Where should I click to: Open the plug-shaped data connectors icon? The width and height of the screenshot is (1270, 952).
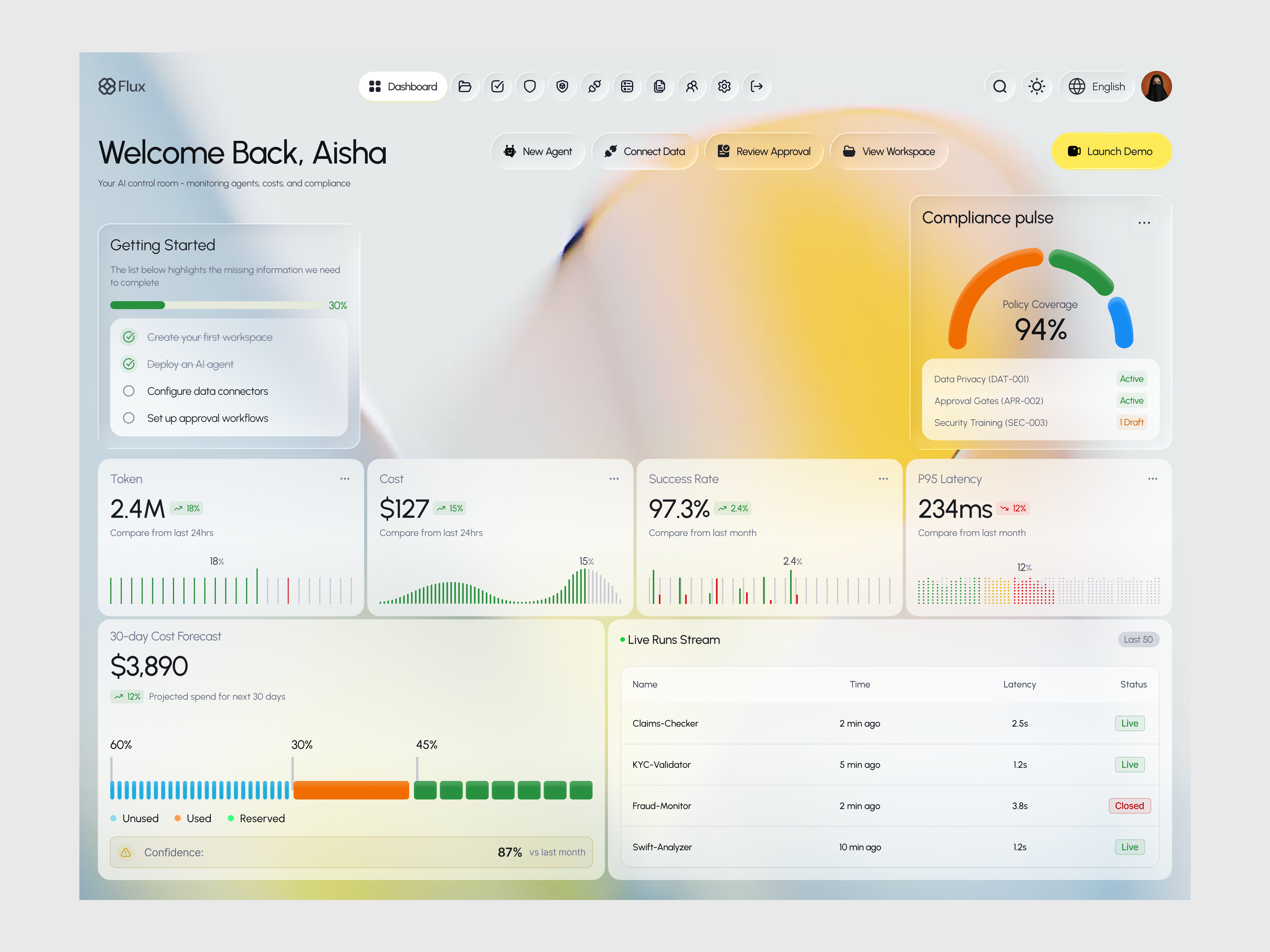595,86
